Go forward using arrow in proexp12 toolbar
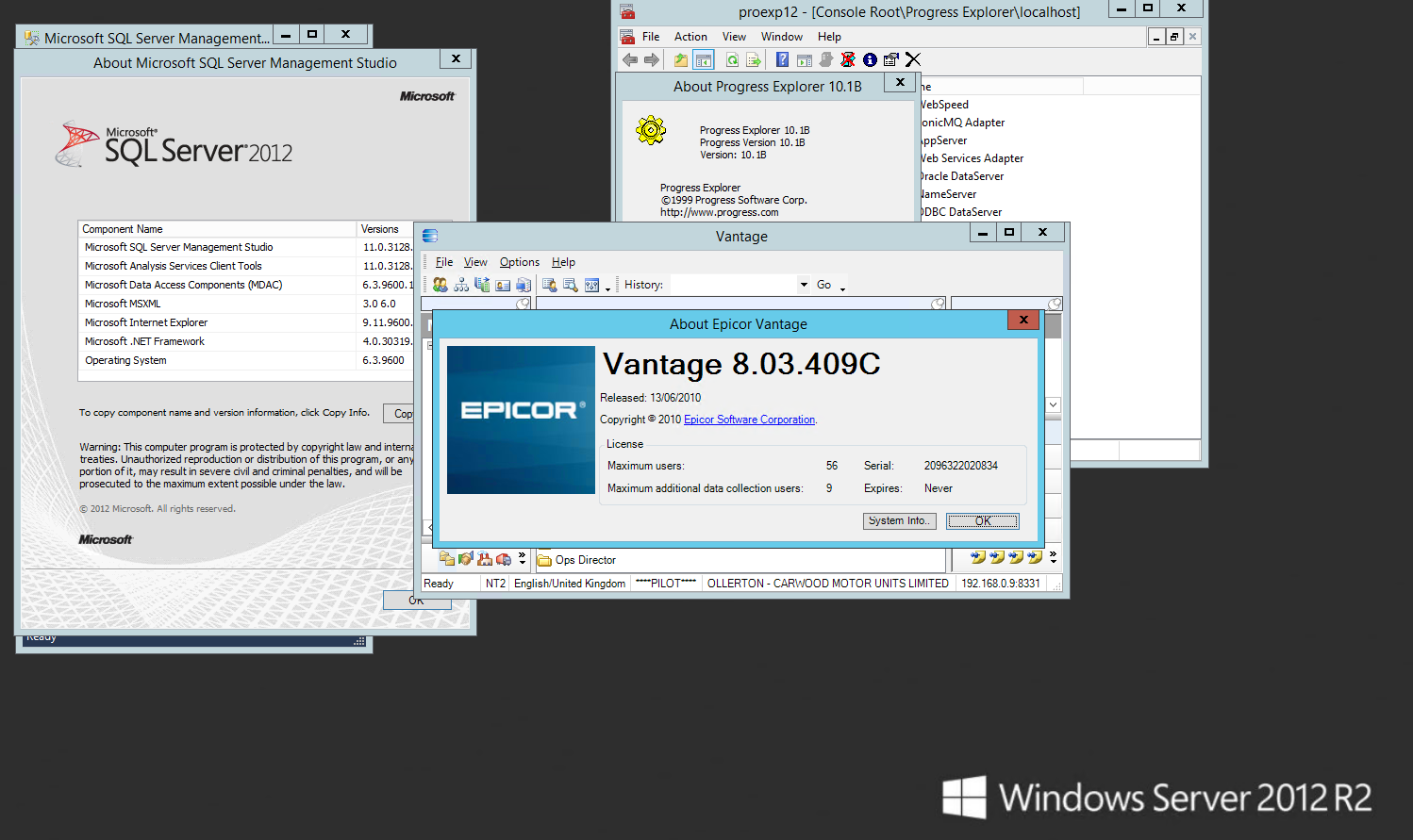Image resolution: width=1413 pixels, height=840 pixels. tap(651, 59)
